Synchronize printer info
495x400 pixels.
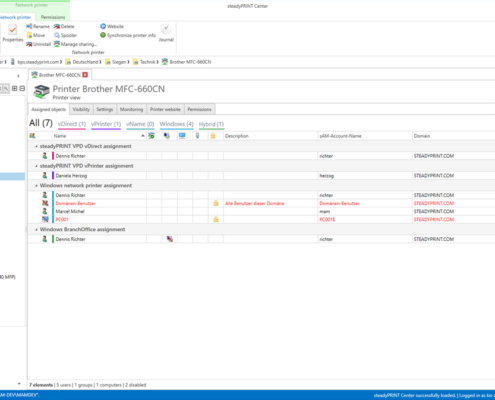click(128, 35)
